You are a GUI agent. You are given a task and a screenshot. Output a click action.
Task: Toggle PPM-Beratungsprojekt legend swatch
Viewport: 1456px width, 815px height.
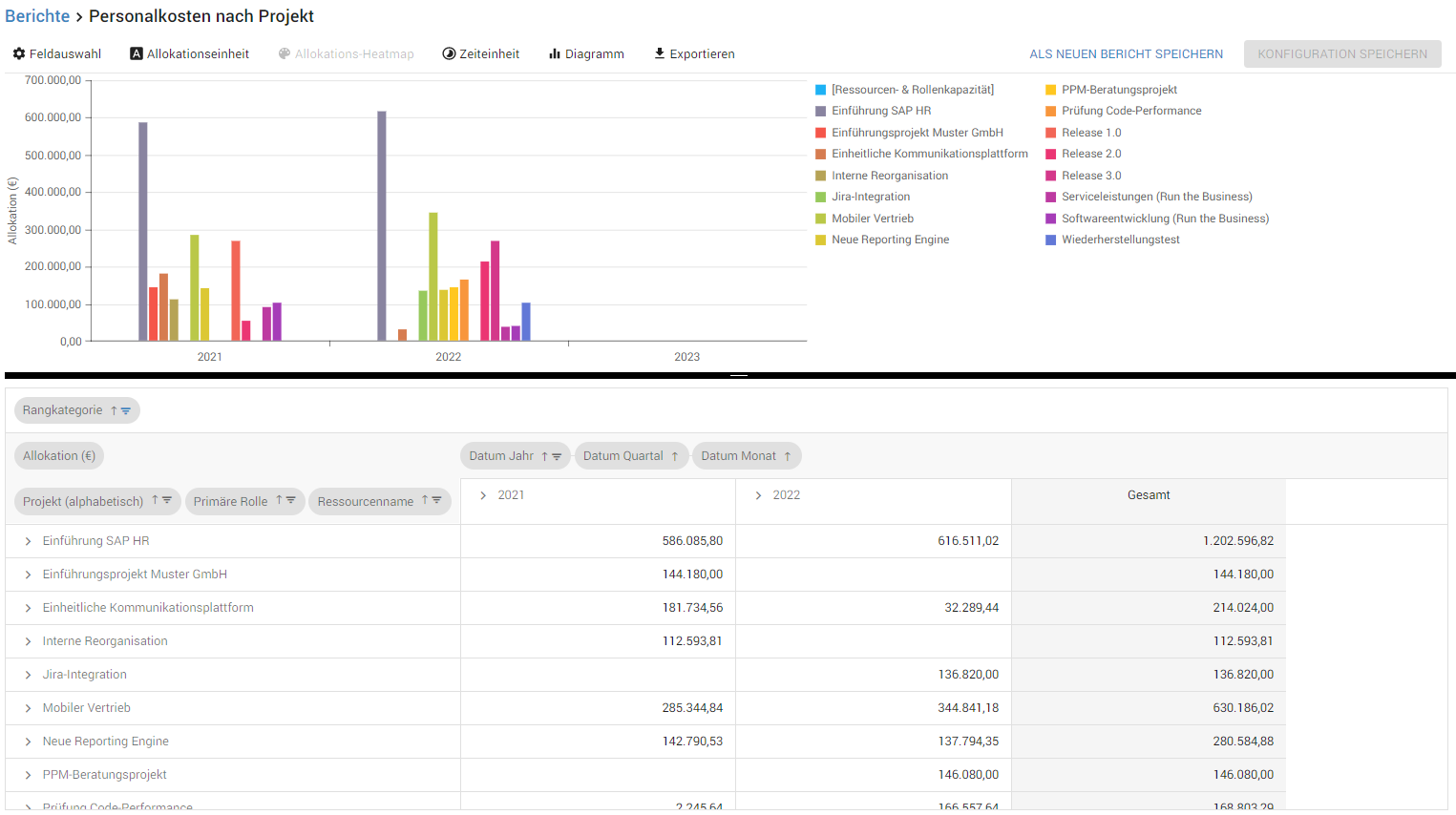(x=1050, y=90)
